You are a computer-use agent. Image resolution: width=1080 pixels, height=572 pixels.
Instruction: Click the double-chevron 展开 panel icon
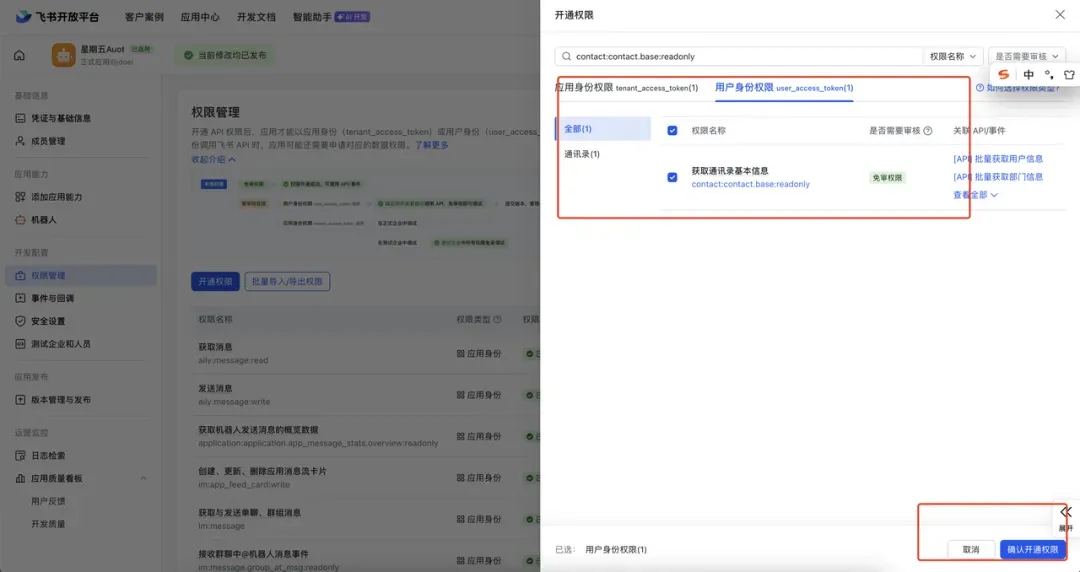point(1066,512)
